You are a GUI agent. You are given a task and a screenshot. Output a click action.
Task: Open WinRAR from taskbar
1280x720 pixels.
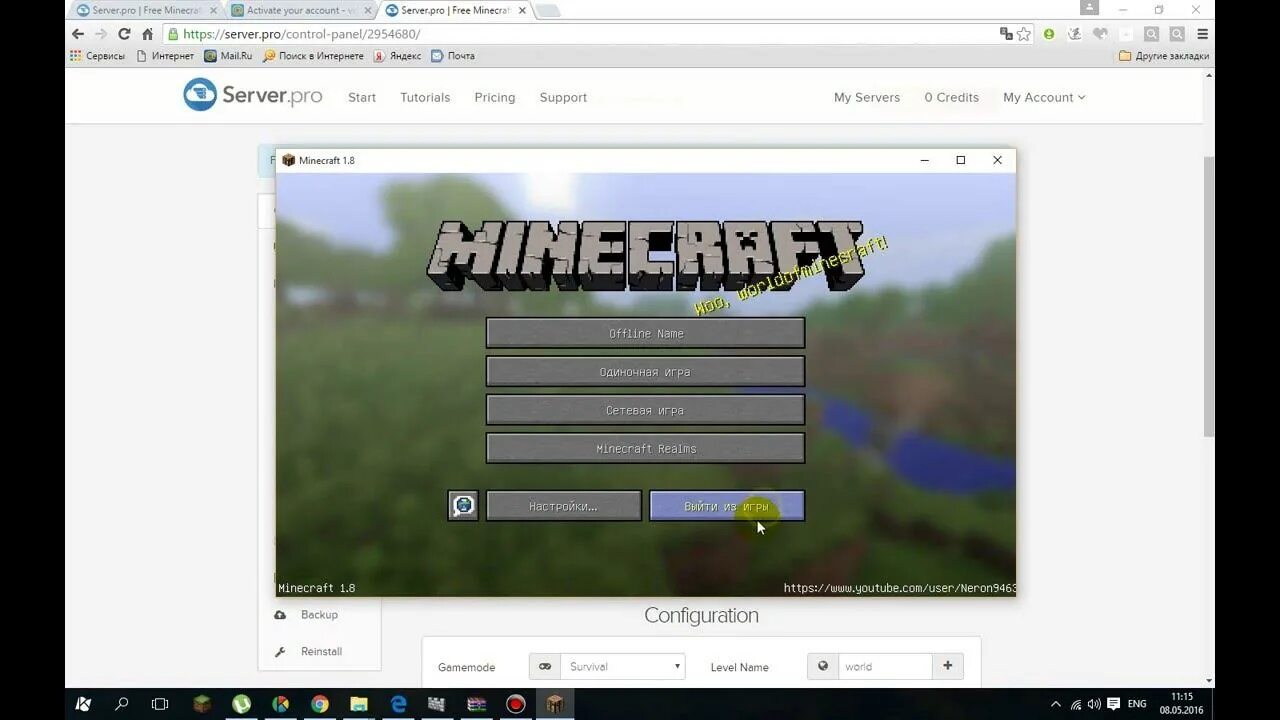476,704
